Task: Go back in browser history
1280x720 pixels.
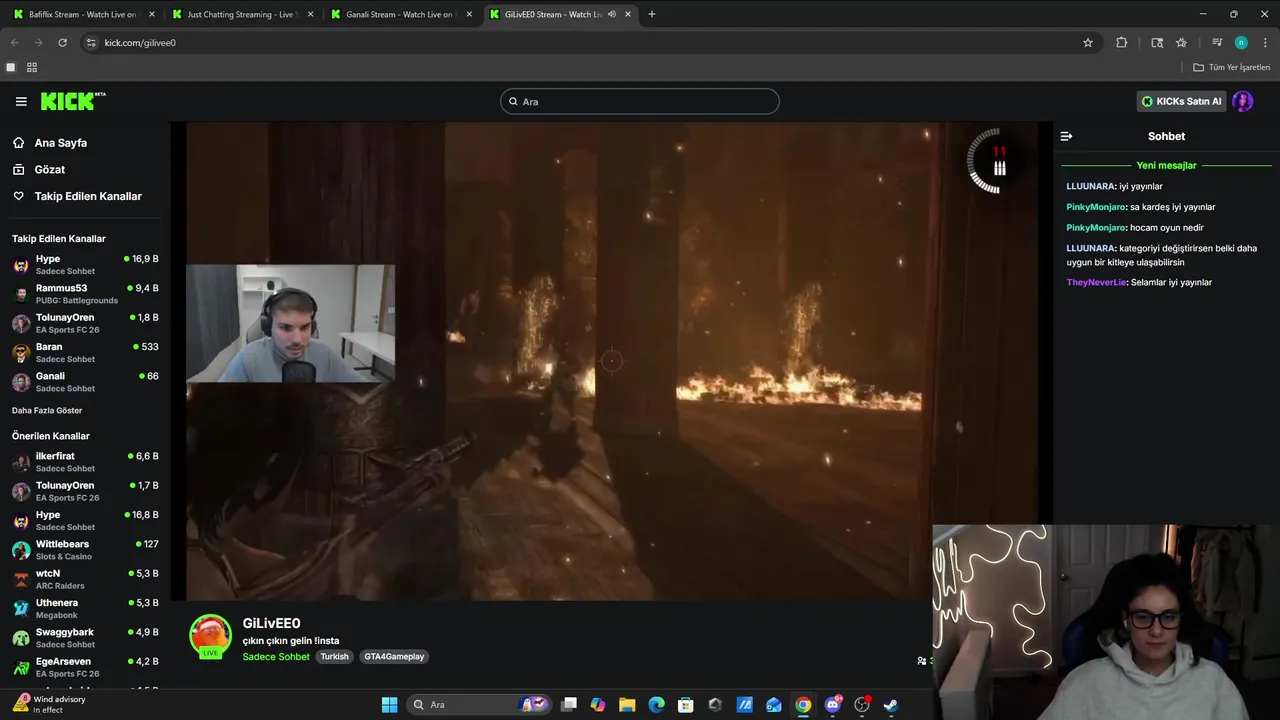Action: (15, 43)
